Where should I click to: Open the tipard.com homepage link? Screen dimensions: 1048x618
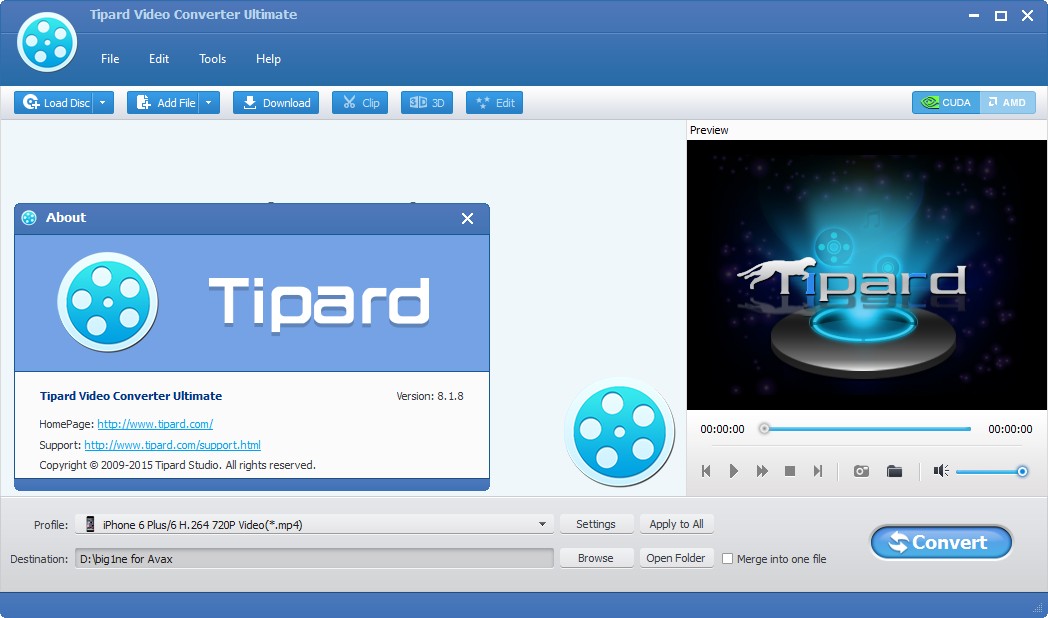(x=155, y=424)
